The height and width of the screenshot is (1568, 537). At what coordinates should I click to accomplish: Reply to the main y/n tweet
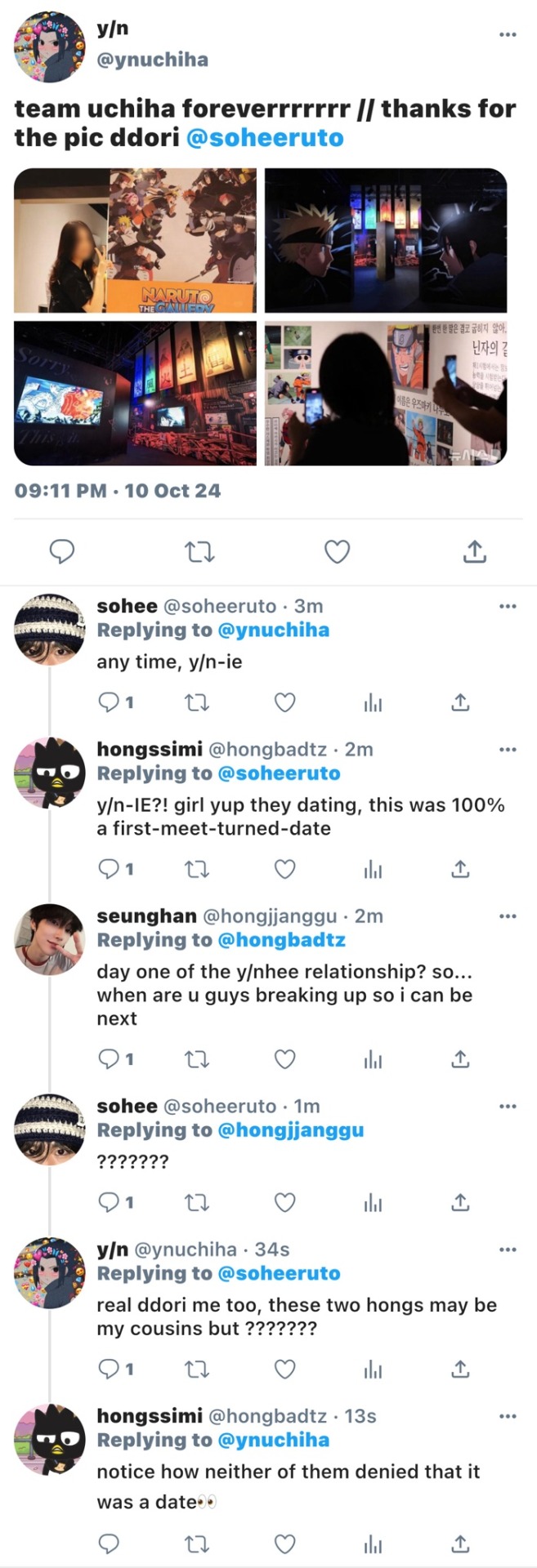[x=62, y=553]
